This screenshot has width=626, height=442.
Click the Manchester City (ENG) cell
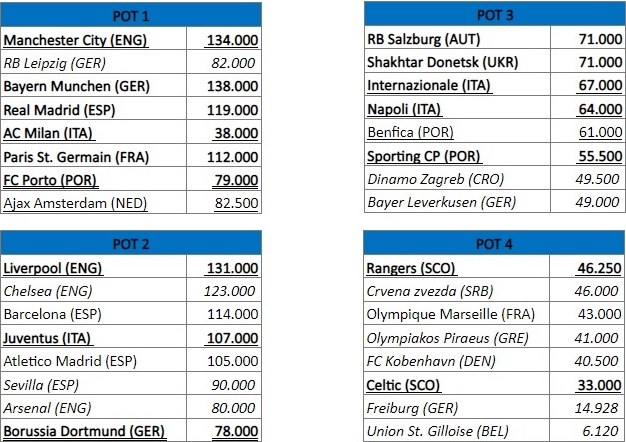pyautogui.click(x=93, y=39)
